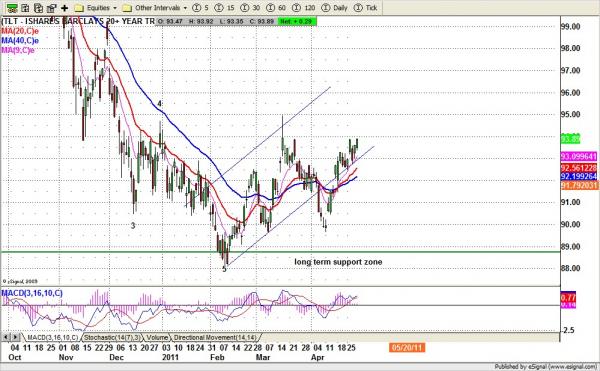Open the Published by eSignal link
The height and width of the screenshot is (371, 600).
(546, 367)
